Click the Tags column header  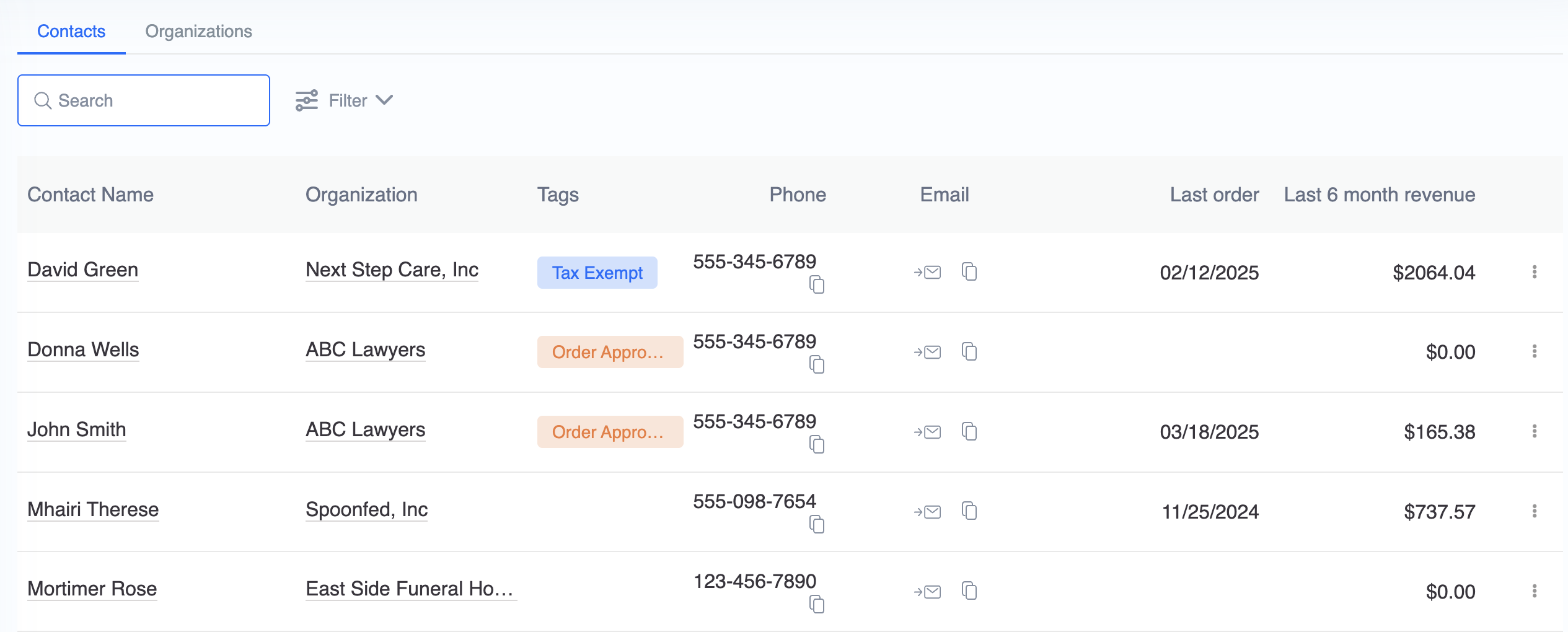[x=558, y=195]
